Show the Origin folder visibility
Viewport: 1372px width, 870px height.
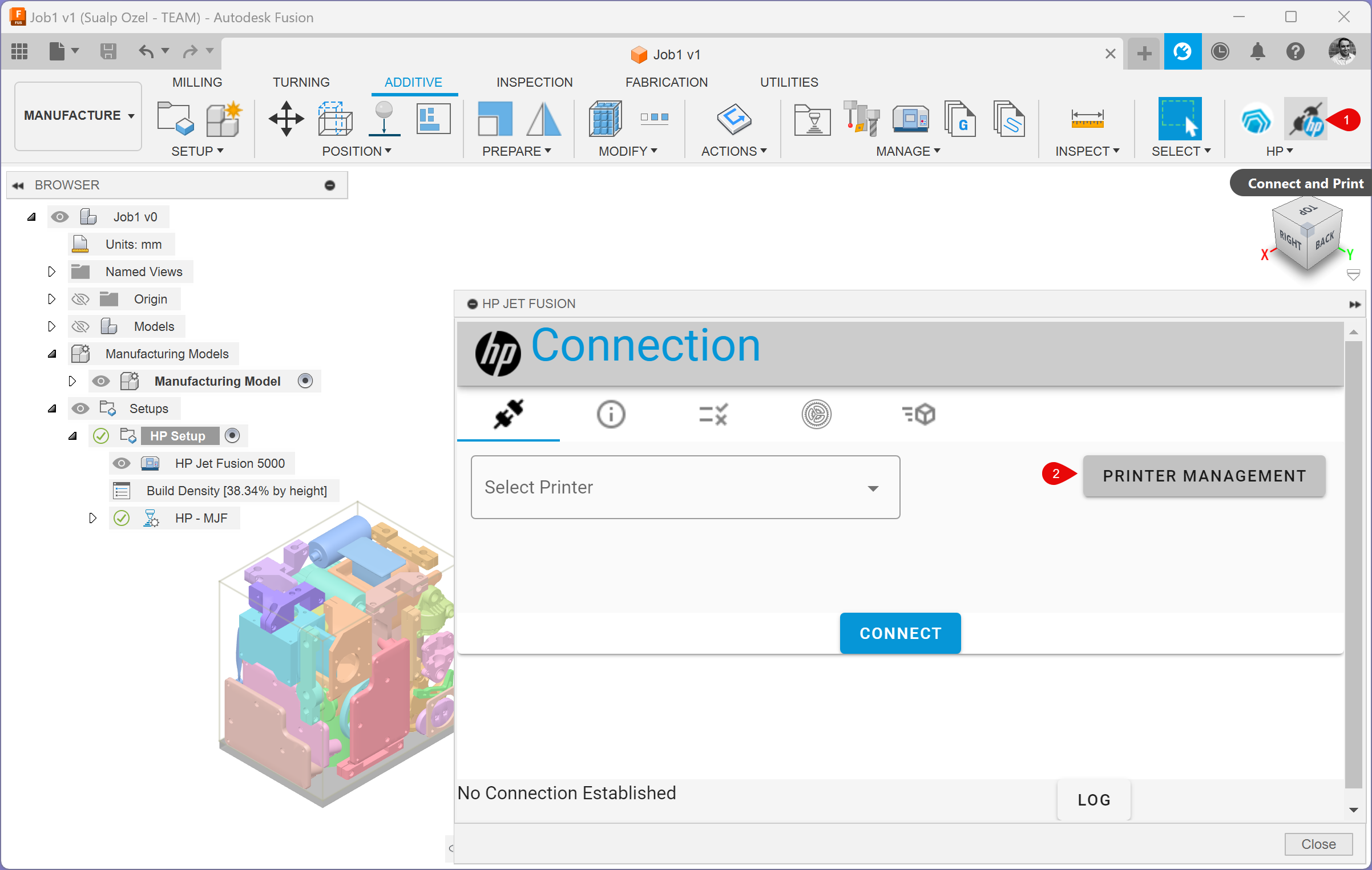80,299
